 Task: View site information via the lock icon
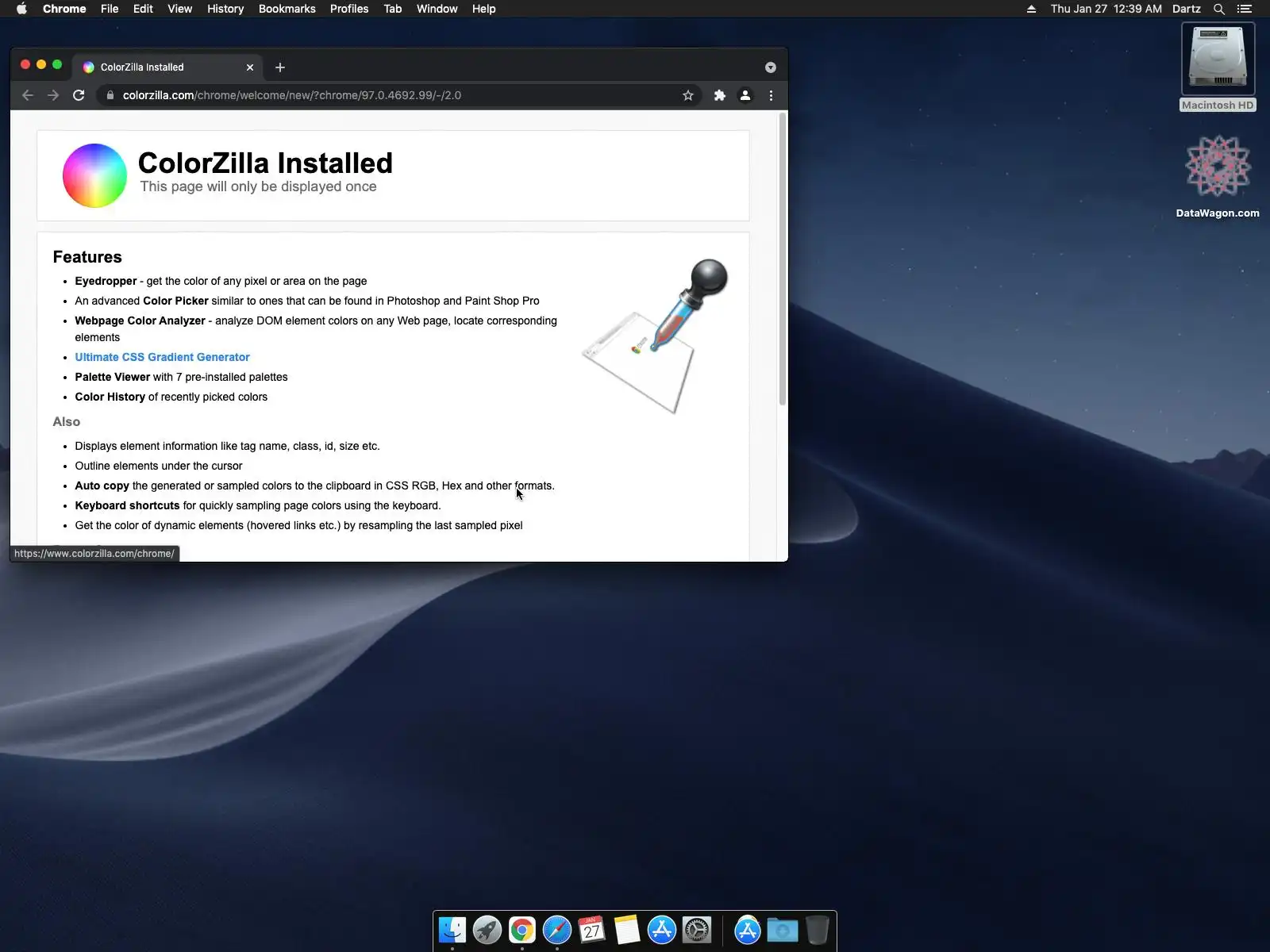click(x=110, y=95)
